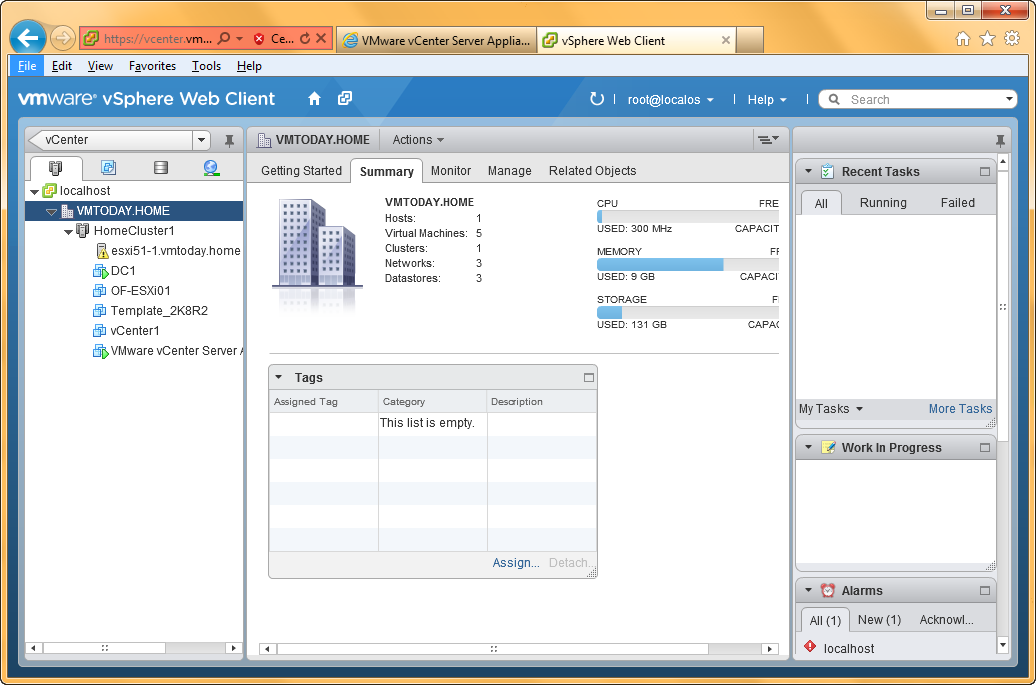Pin the right tasks sidebar
The height and width of the screenshot is (685, 1036).
click(x=1000, y=140)
